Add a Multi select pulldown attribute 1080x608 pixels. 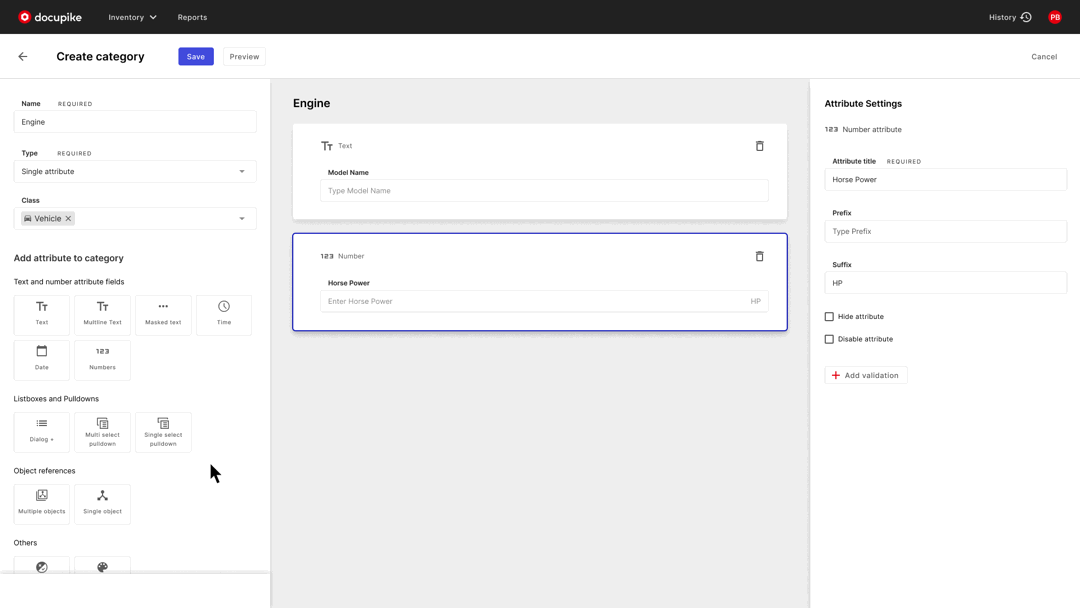click(x=102, y=431)
